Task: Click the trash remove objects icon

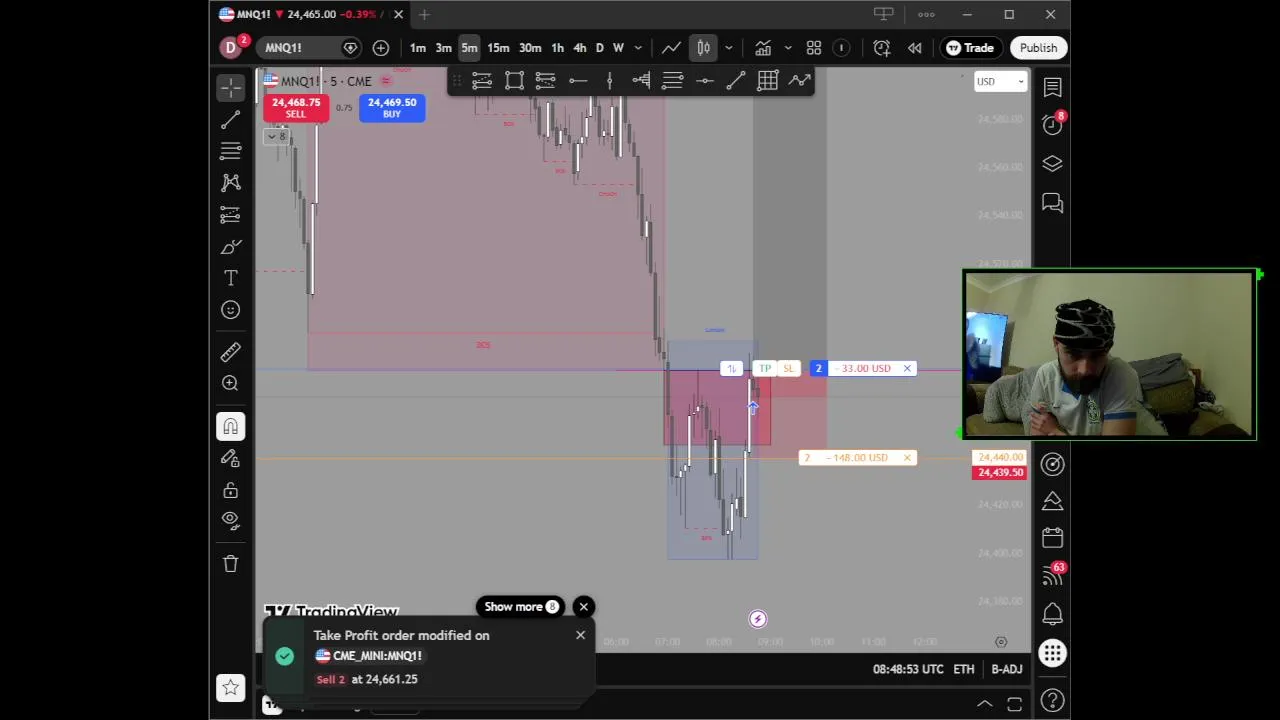Action: coord(231,564)
